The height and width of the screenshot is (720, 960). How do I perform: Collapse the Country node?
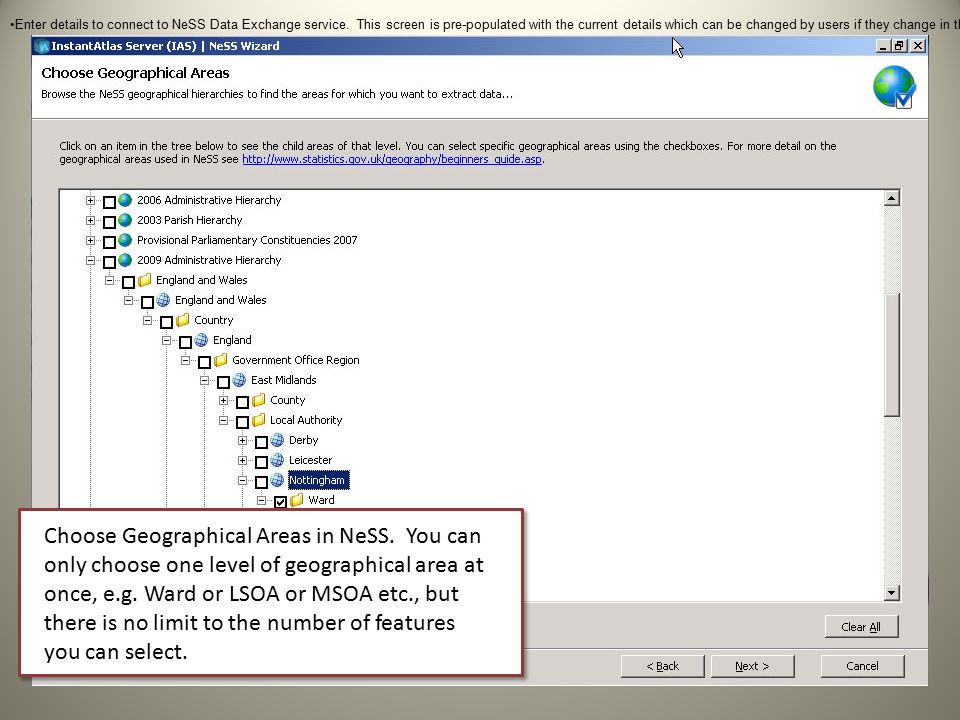tap(148, 320)
